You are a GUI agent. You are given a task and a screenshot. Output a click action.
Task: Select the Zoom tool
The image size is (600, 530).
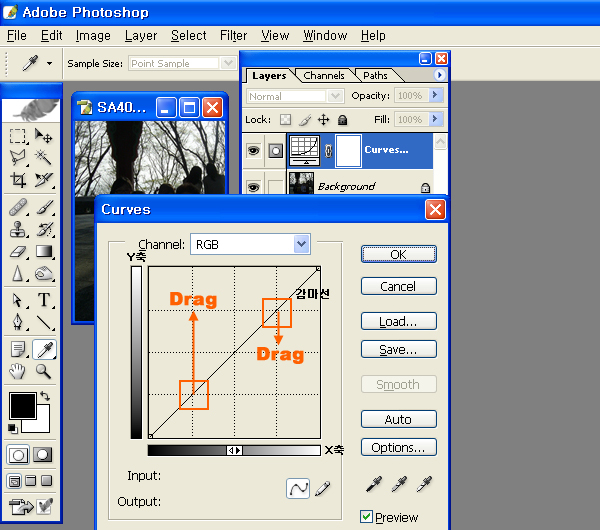tap(44, 371)
